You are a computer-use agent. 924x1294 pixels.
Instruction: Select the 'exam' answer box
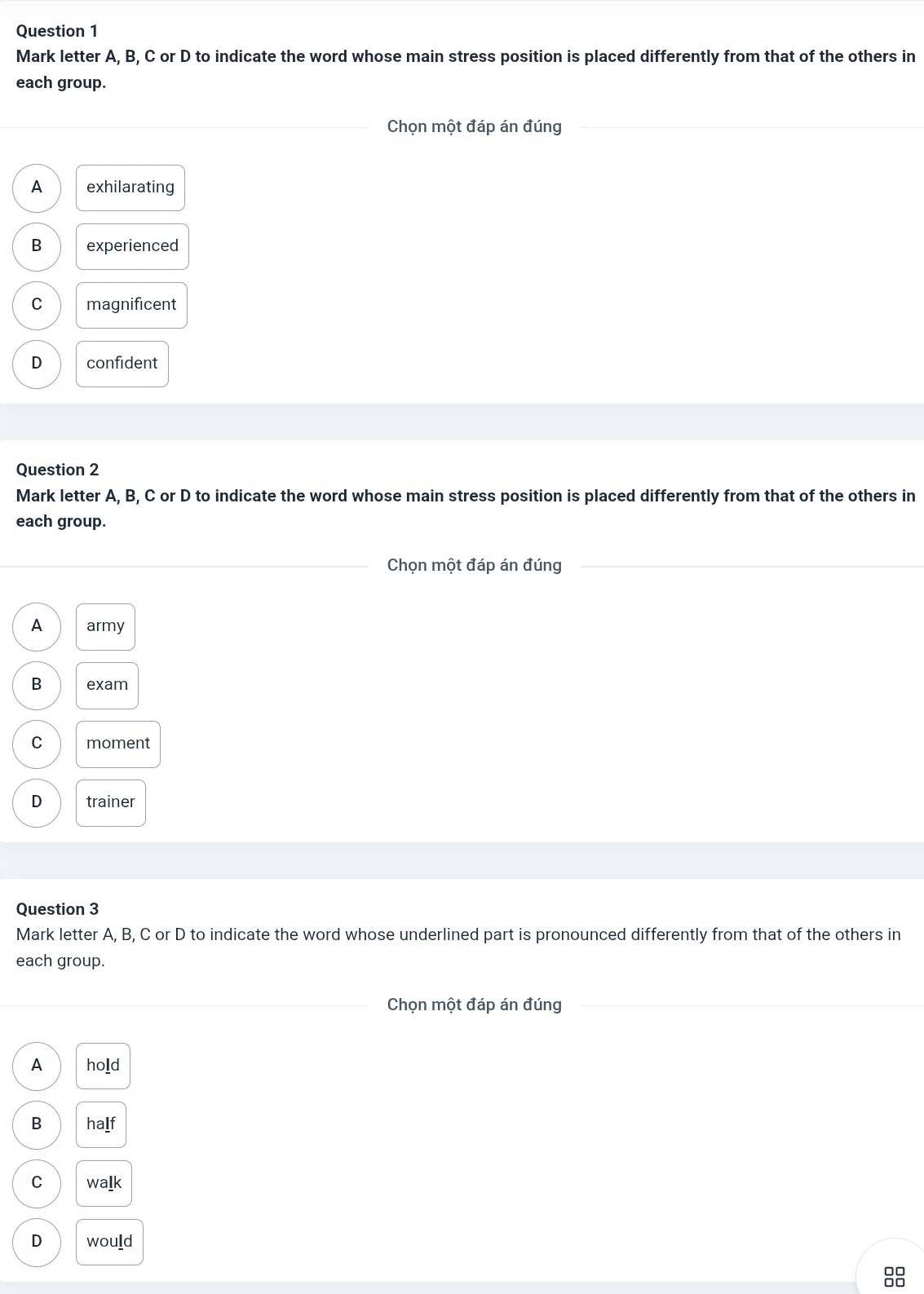tap(107, 686)
